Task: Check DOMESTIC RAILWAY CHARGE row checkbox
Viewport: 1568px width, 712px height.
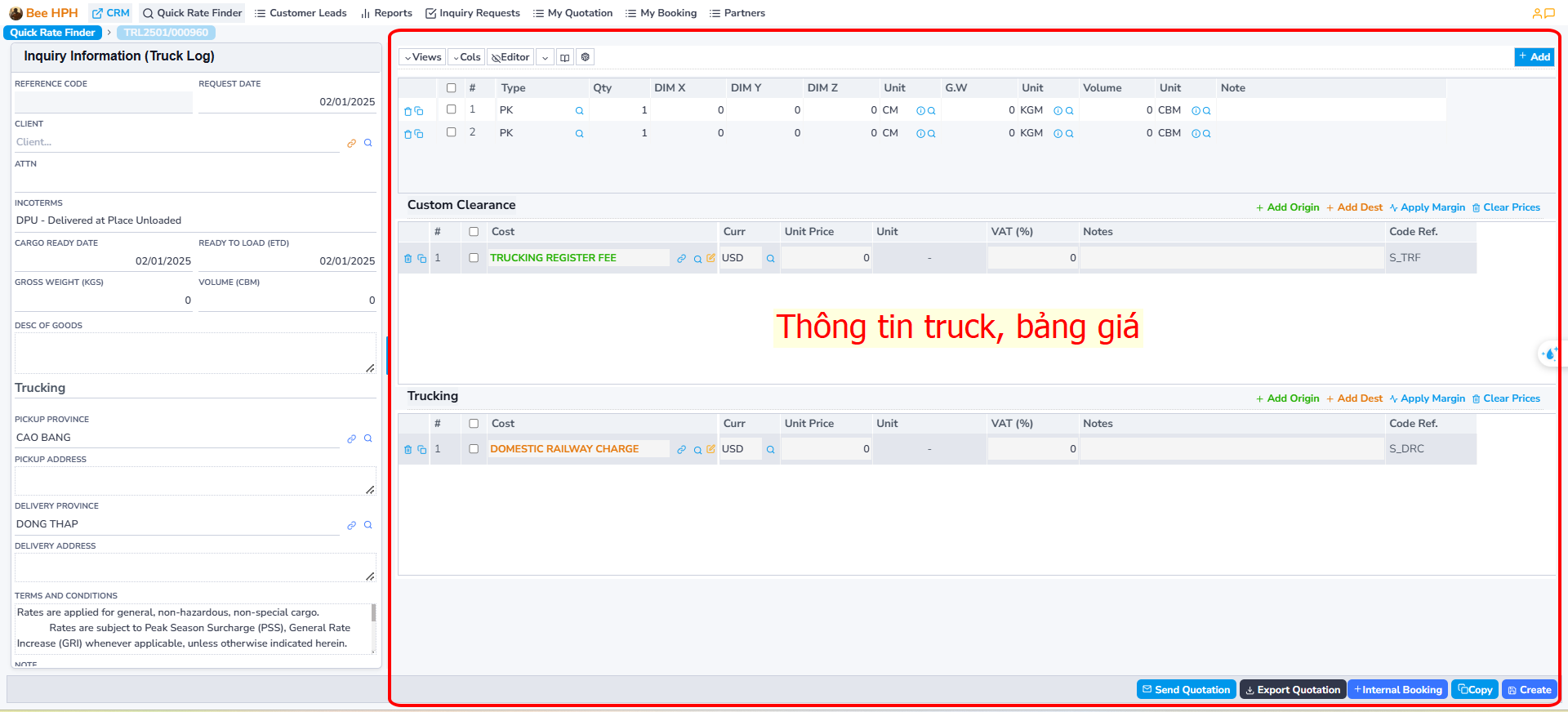Action: tap(474, 449)
